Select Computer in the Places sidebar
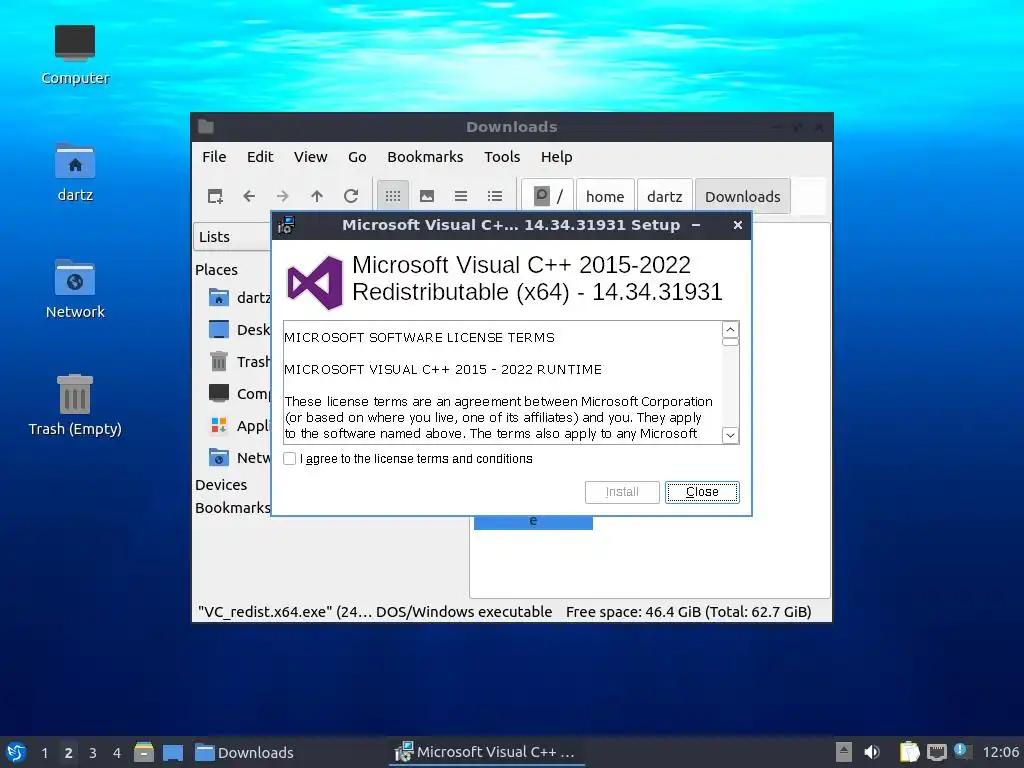This screenshot has height=768, width=1024. pos(239,394)
